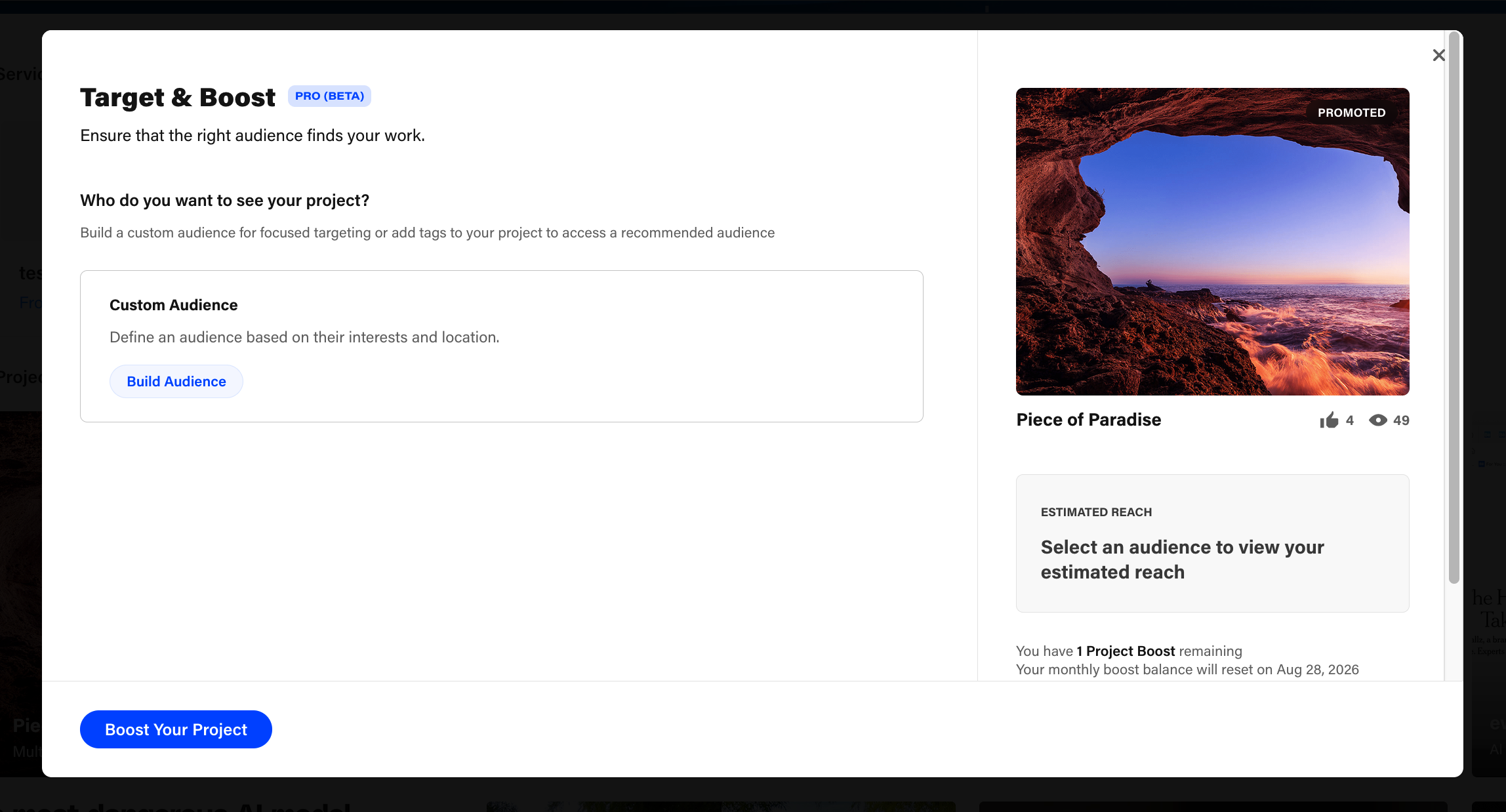The image size is (1506, 812).
Task: Open the Piece of Paradise preview image
Action: (x=1212, y=241)
